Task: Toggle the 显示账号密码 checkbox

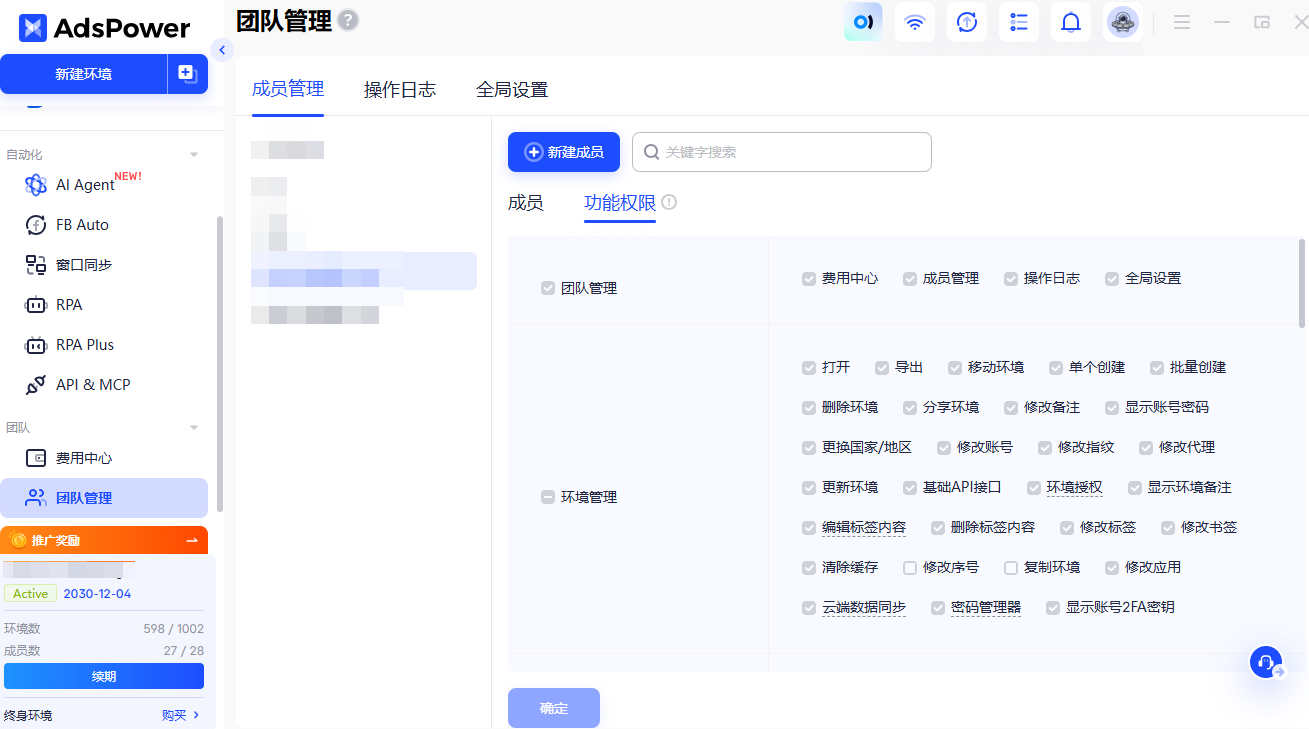Action: [x=1112, y=408]
